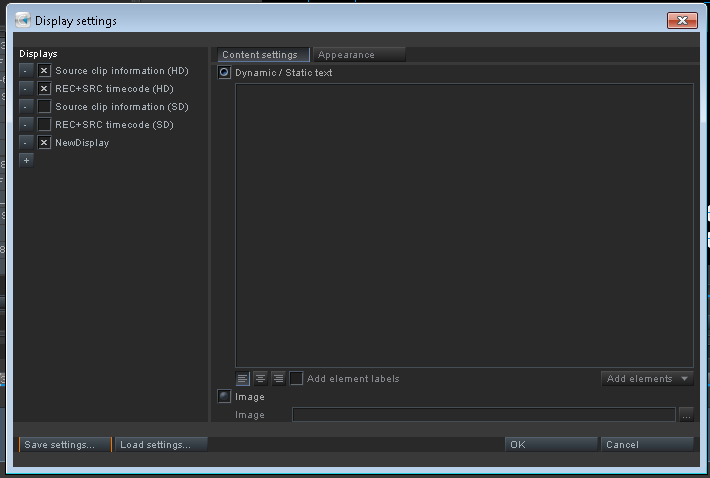
Task: Align text right
Action: (x=278, y=378)
